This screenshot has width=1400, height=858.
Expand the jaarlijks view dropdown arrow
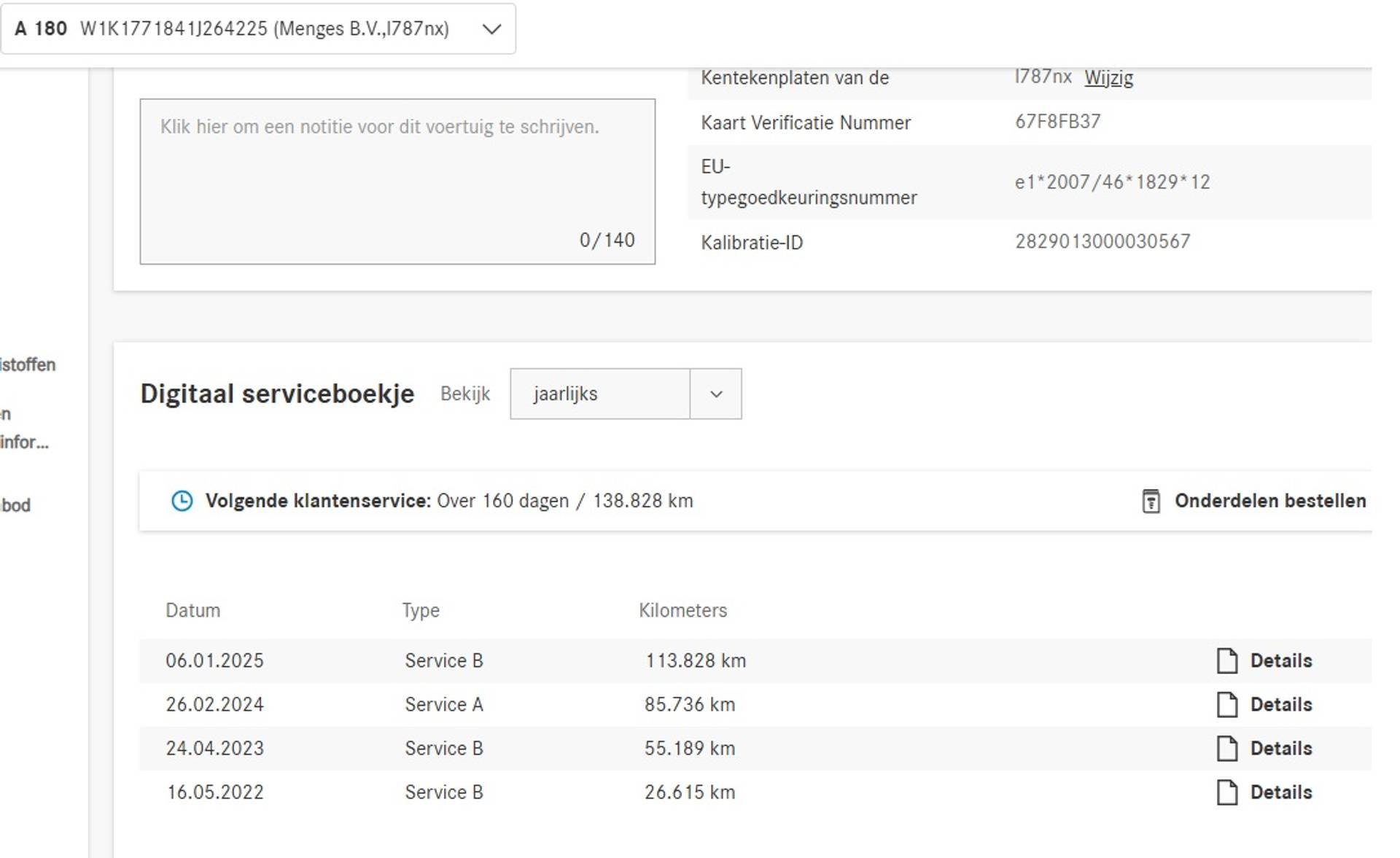[x=716, y=394]
